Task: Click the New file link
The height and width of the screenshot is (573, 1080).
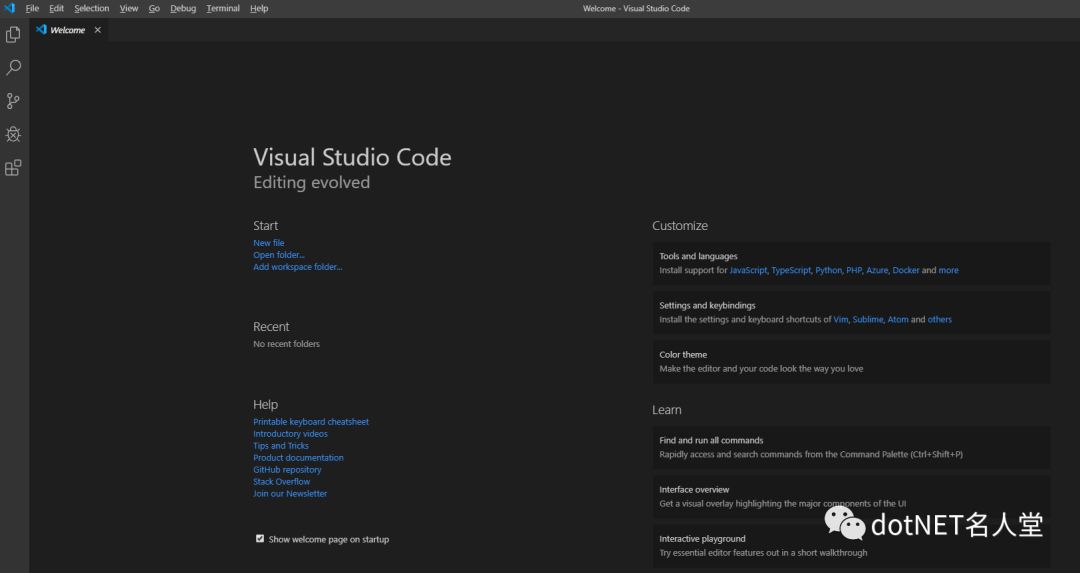Action: point(269,243)
